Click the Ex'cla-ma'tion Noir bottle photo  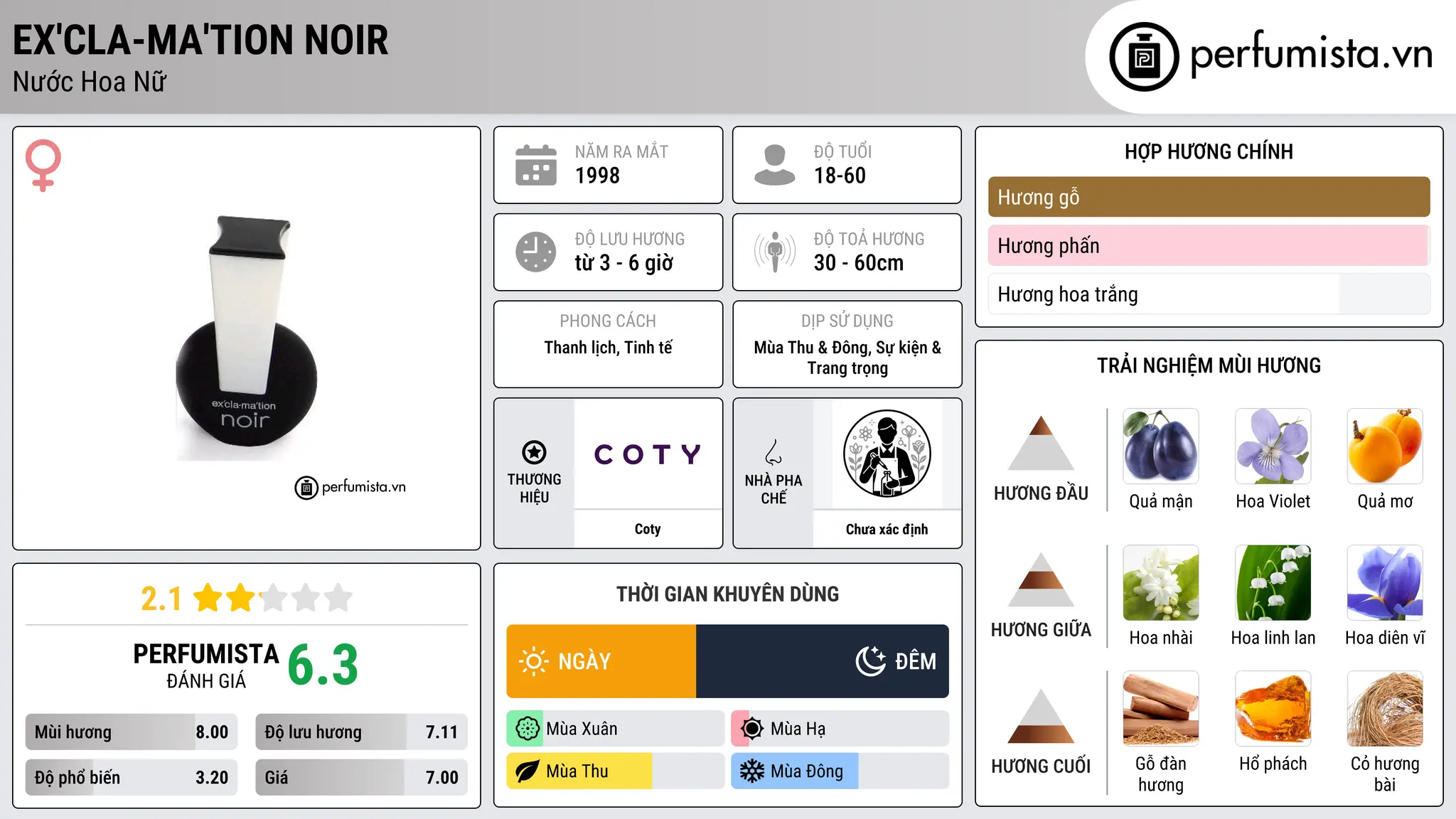[246, 338]
